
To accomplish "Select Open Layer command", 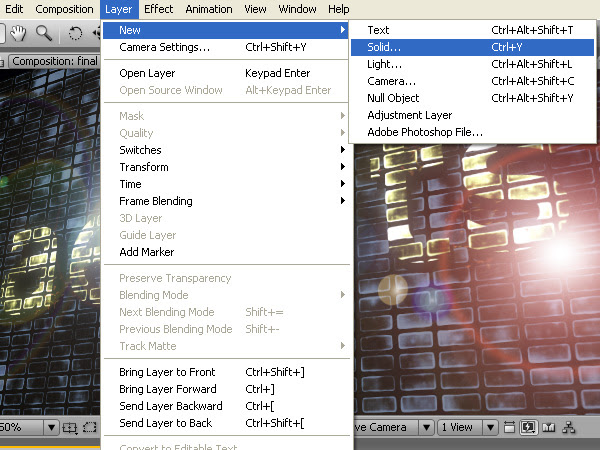I will point(226,73).
